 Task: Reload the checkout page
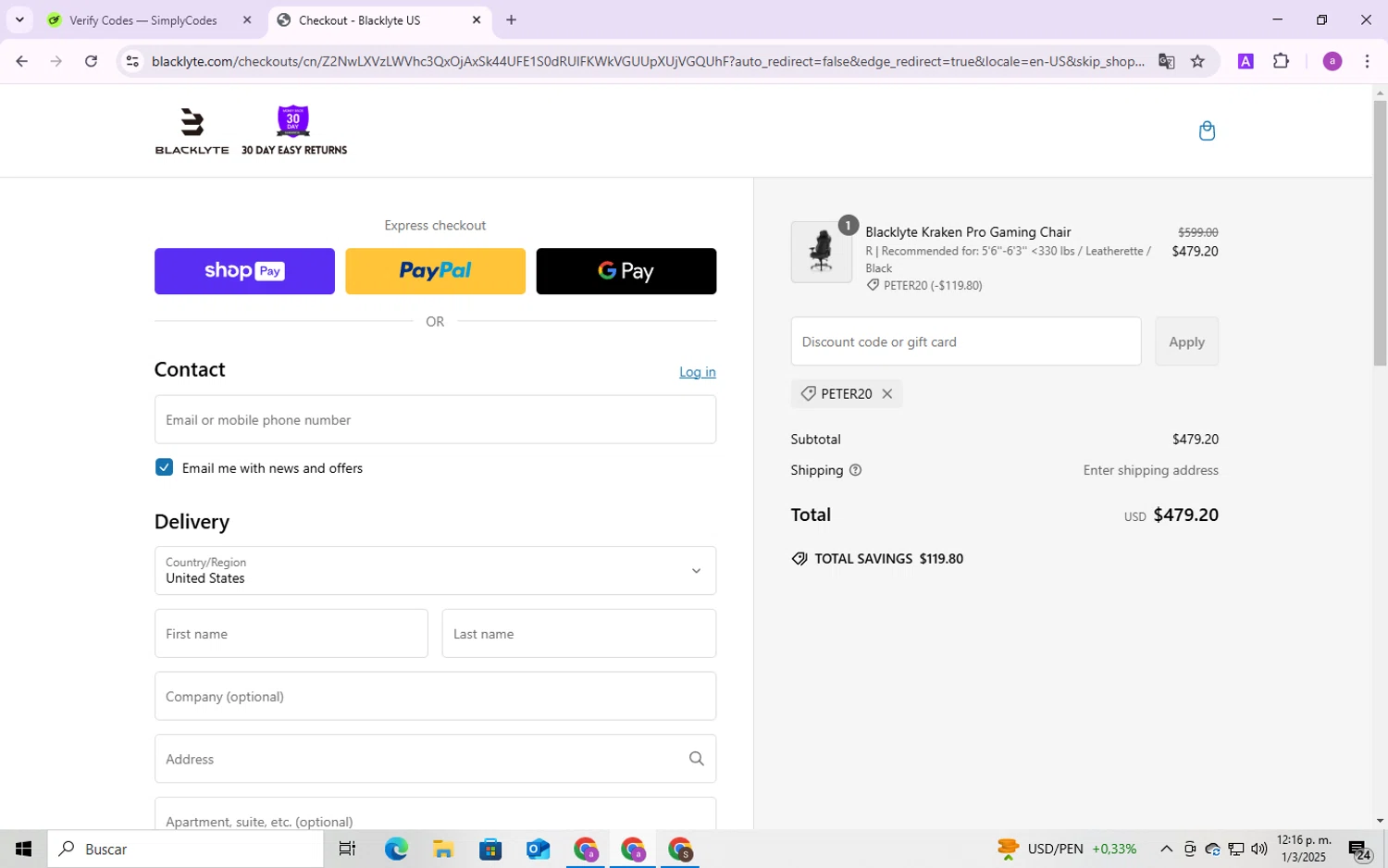tap(91, 61)
